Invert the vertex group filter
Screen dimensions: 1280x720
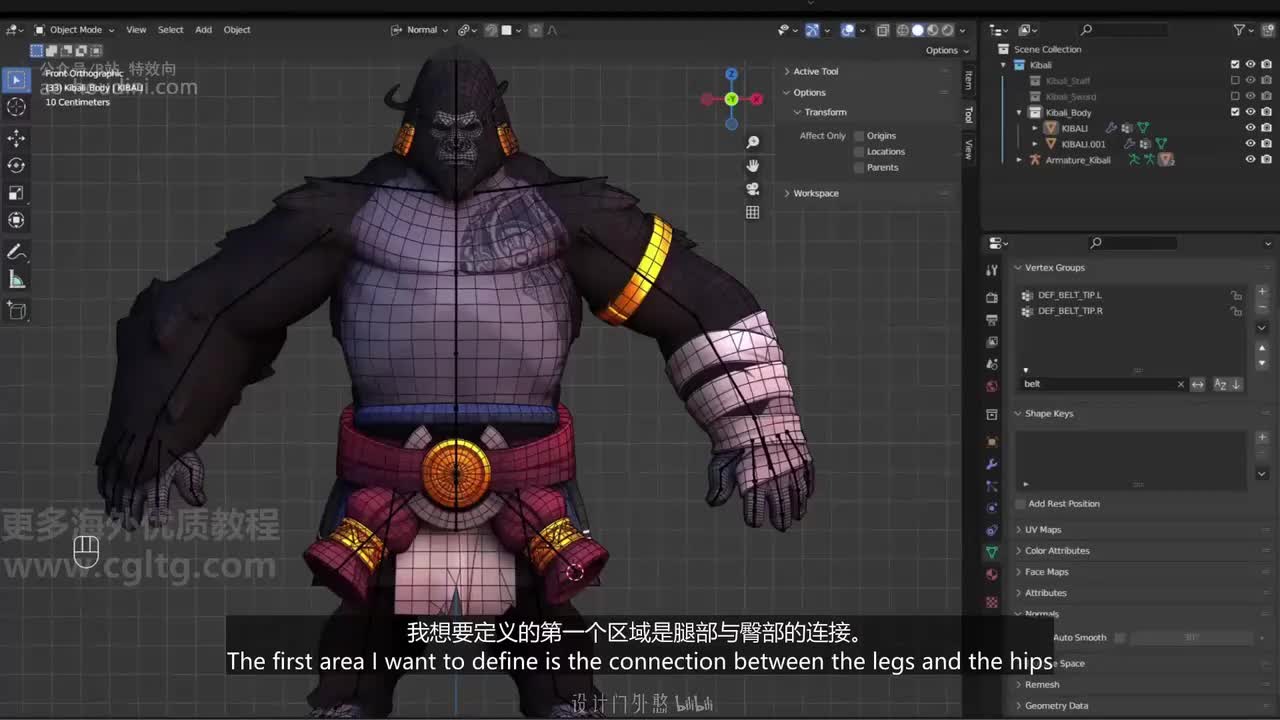pyautogui.click(x=1197, y=384)
